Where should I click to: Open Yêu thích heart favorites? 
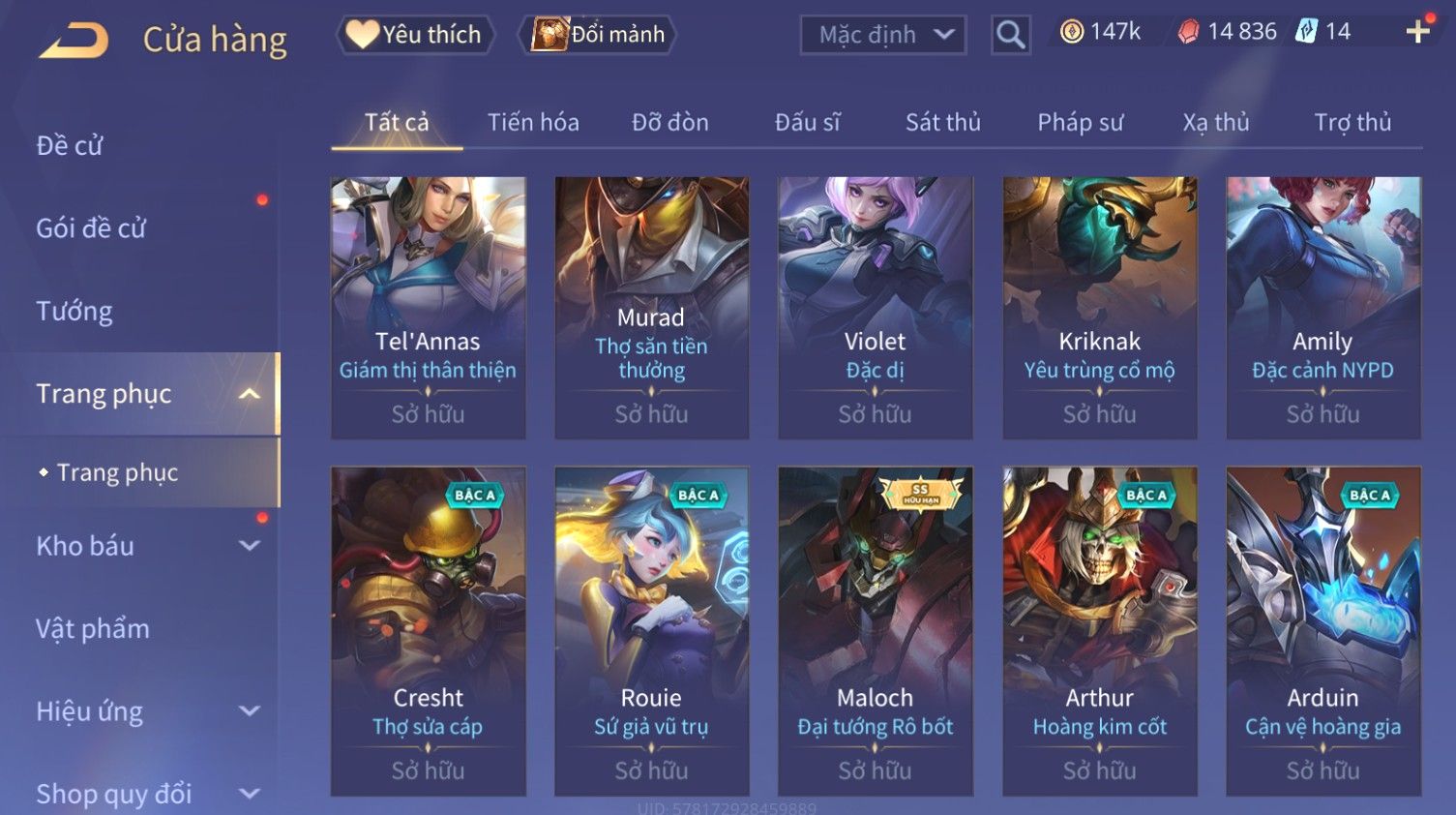pos(415,35)
